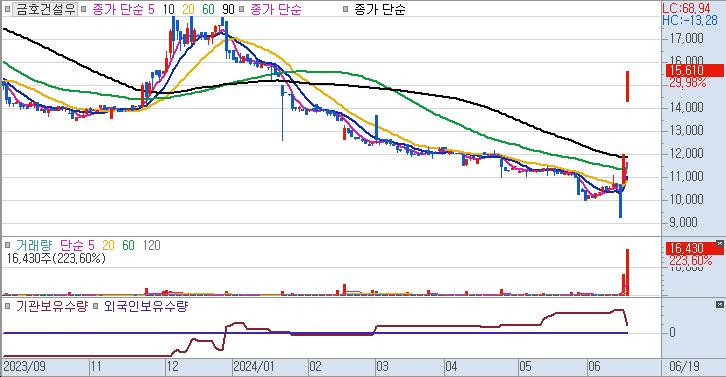Click the red 15,610 current price tag
The width and height of the screenshot is (726, 377).
click(x=695, y=70)
